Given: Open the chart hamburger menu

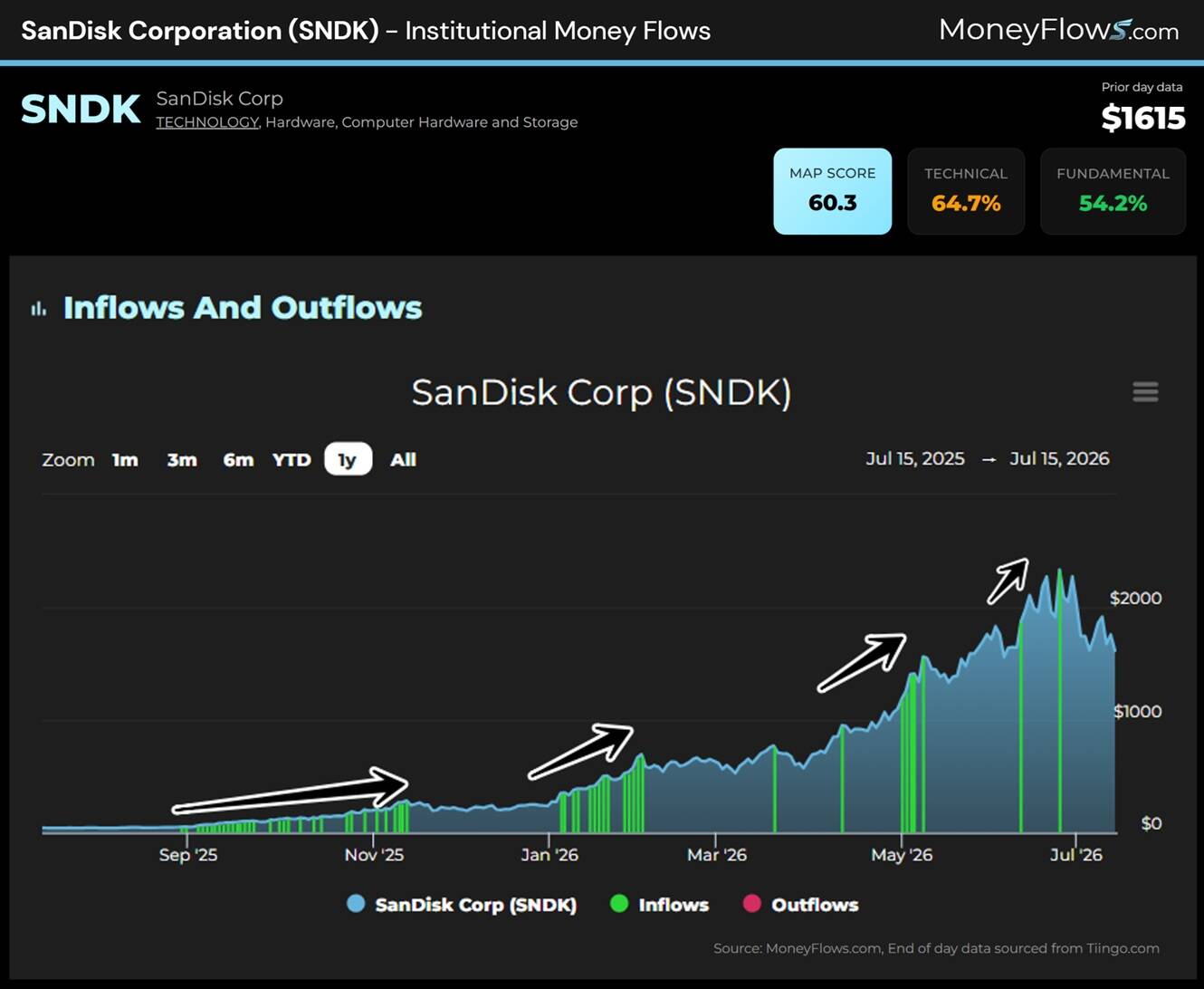Looking at the screenshot, I should (1145, 391).
